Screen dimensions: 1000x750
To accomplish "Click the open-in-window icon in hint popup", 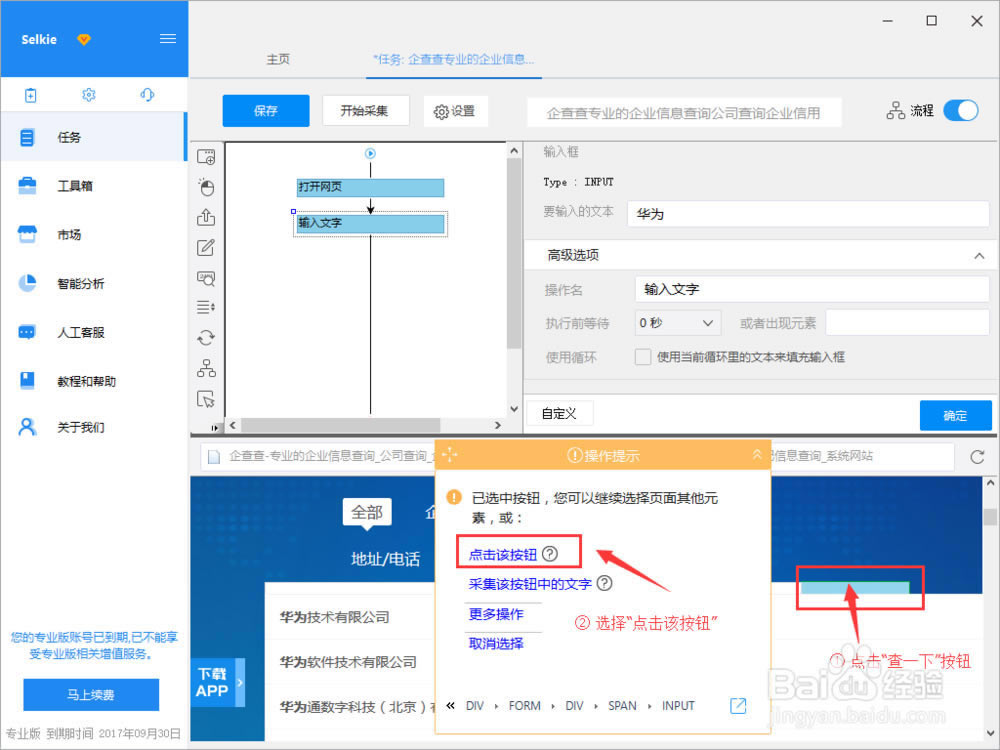I will 738,706.
